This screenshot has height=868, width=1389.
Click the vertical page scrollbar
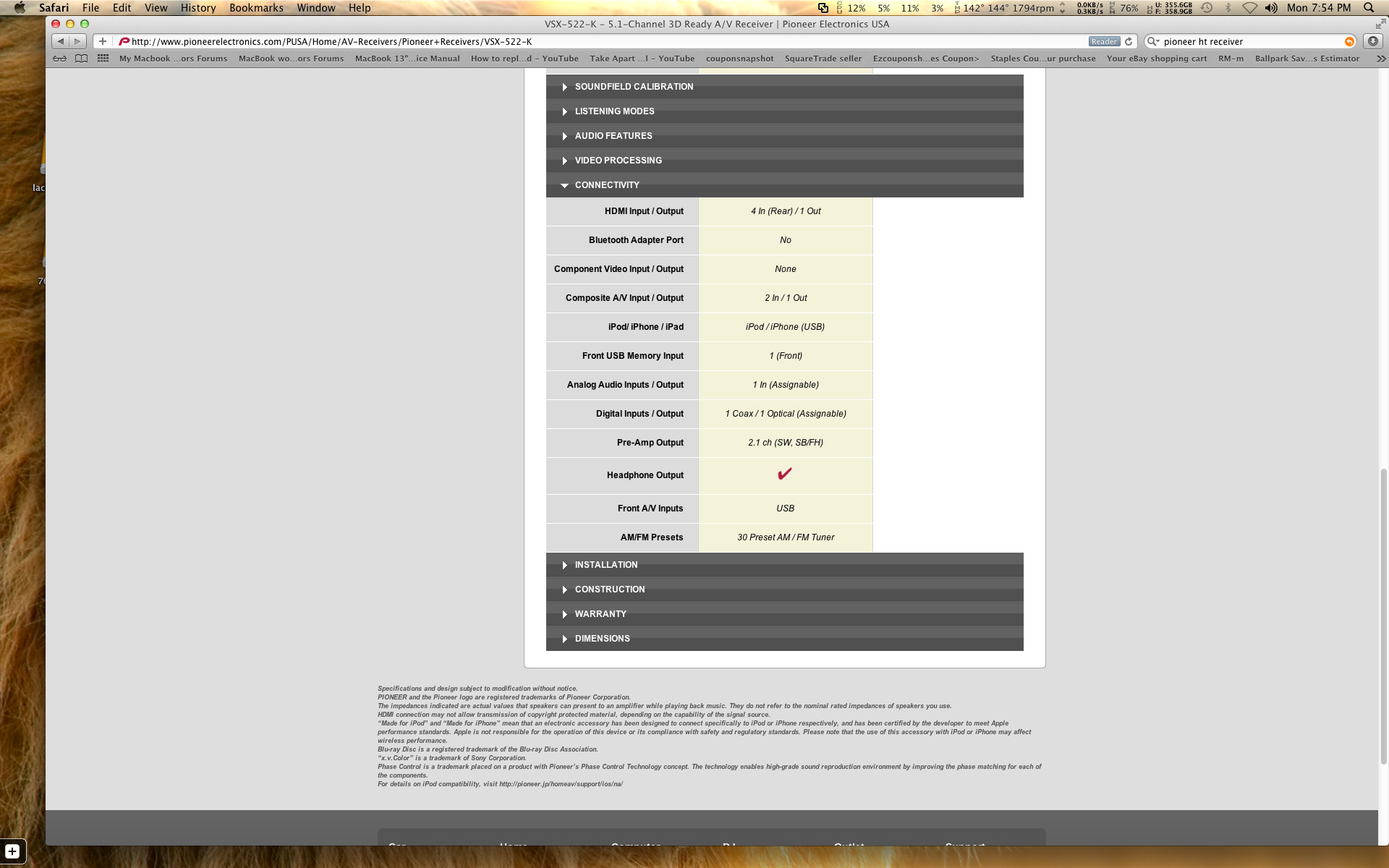1383,615
